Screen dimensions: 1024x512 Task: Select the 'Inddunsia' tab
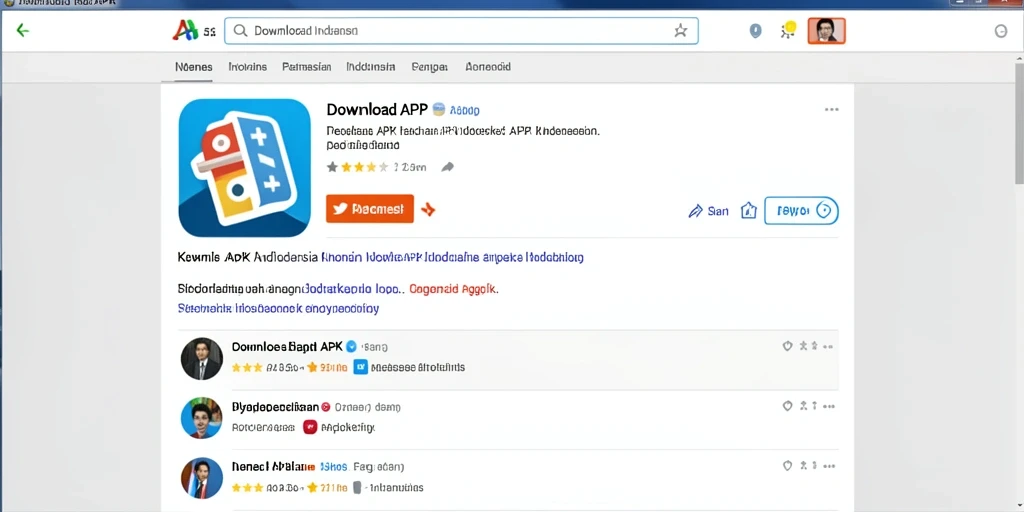pyautogui.click(x=370, y=67)
